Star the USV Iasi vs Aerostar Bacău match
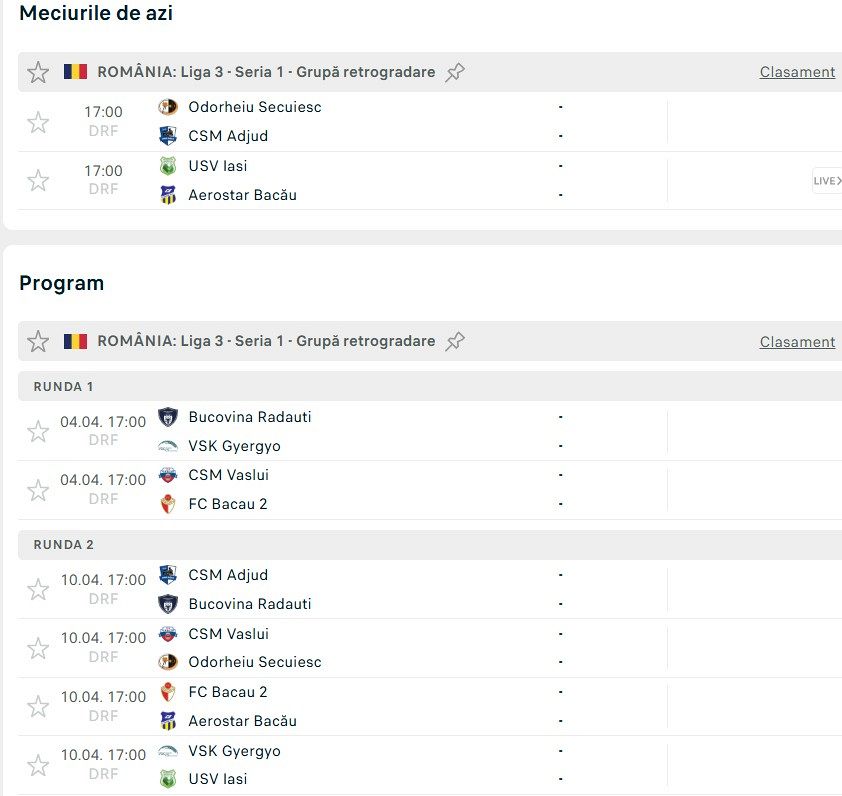 (x=38, y=180)
